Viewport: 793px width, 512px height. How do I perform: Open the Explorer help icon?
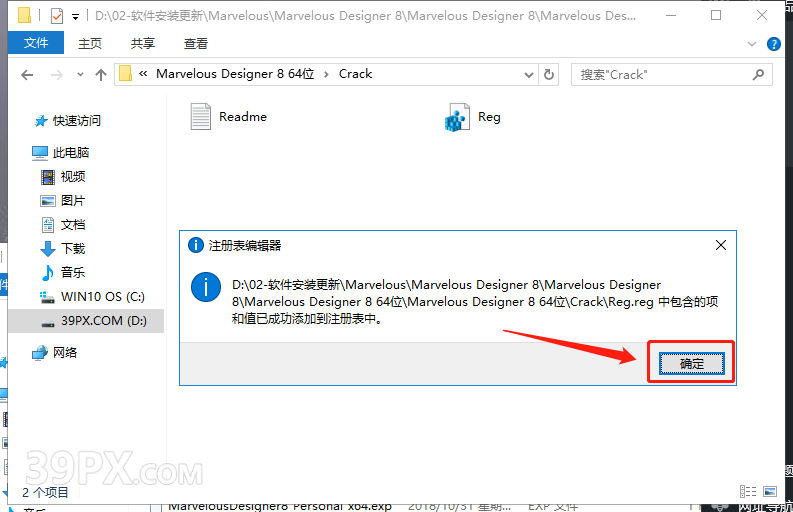tap(773, 44)
